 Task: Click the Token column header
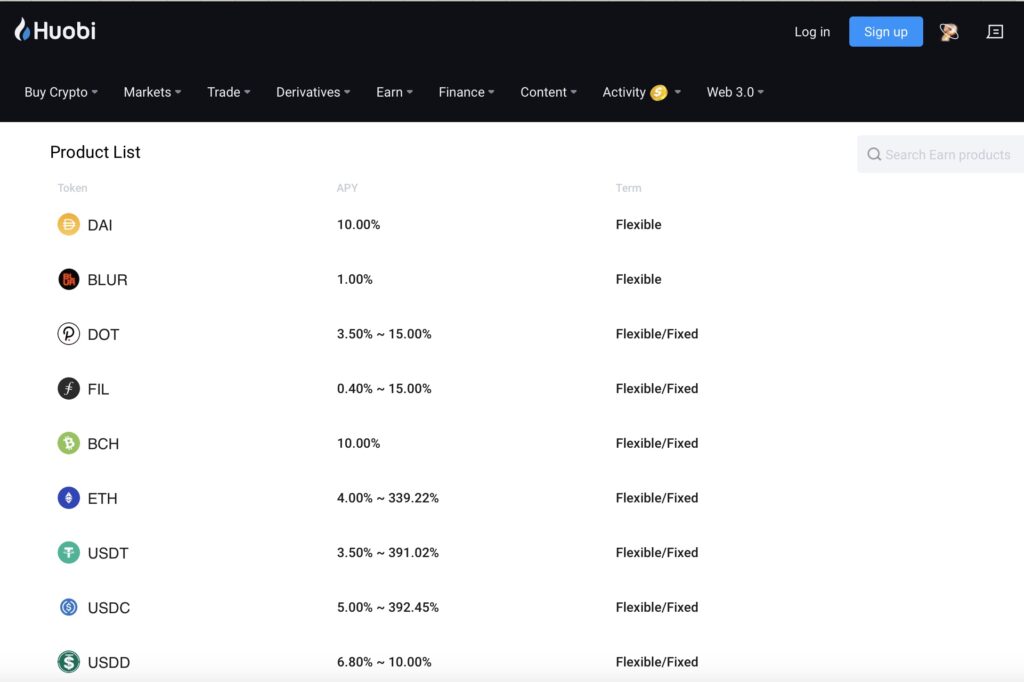click(72, 187)
